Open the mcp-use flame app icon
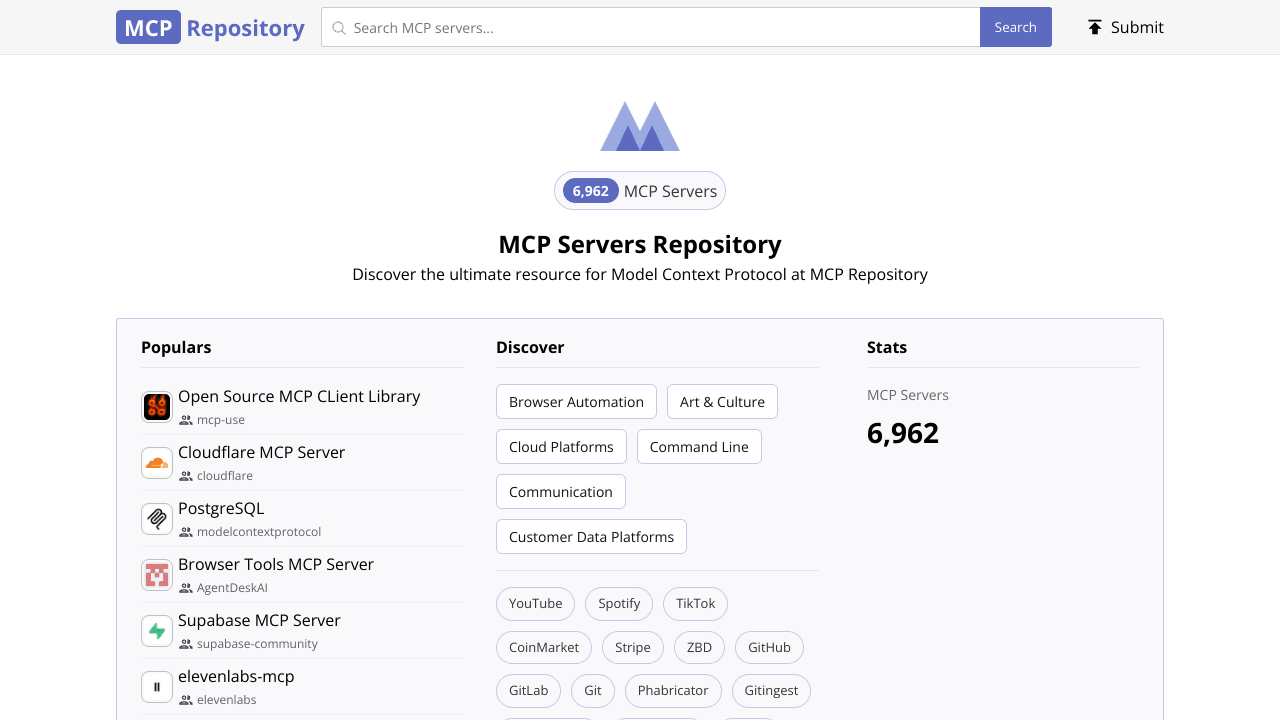 (157, 407)
